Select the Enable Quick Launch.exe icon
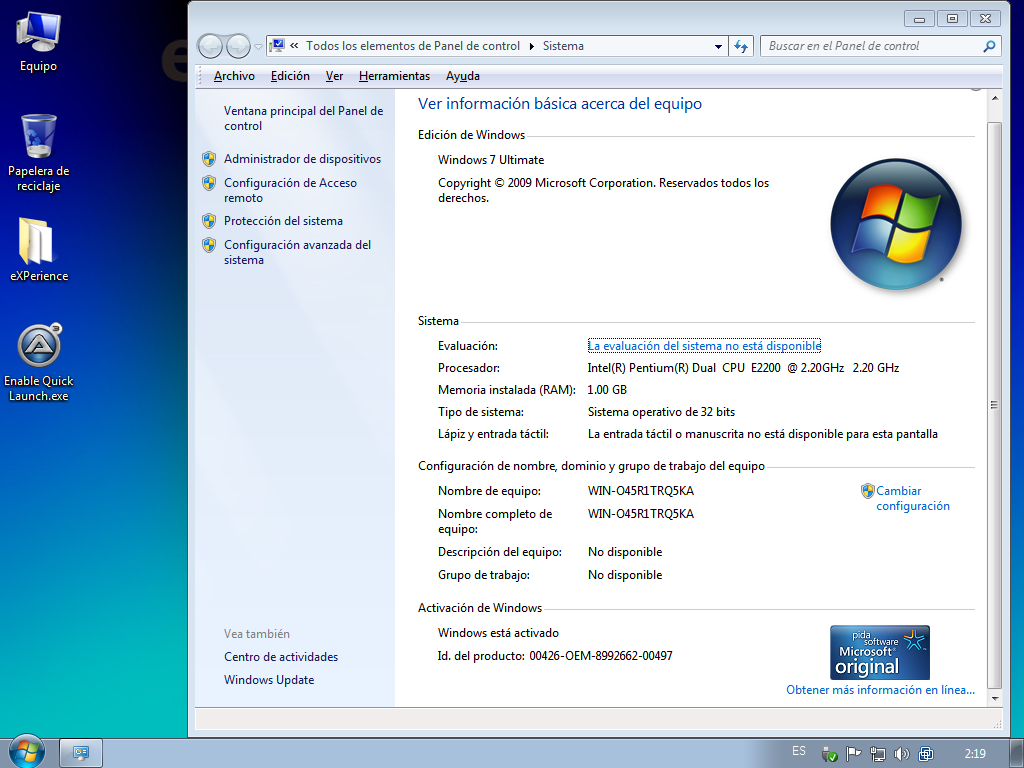 (x=39, y=363)
